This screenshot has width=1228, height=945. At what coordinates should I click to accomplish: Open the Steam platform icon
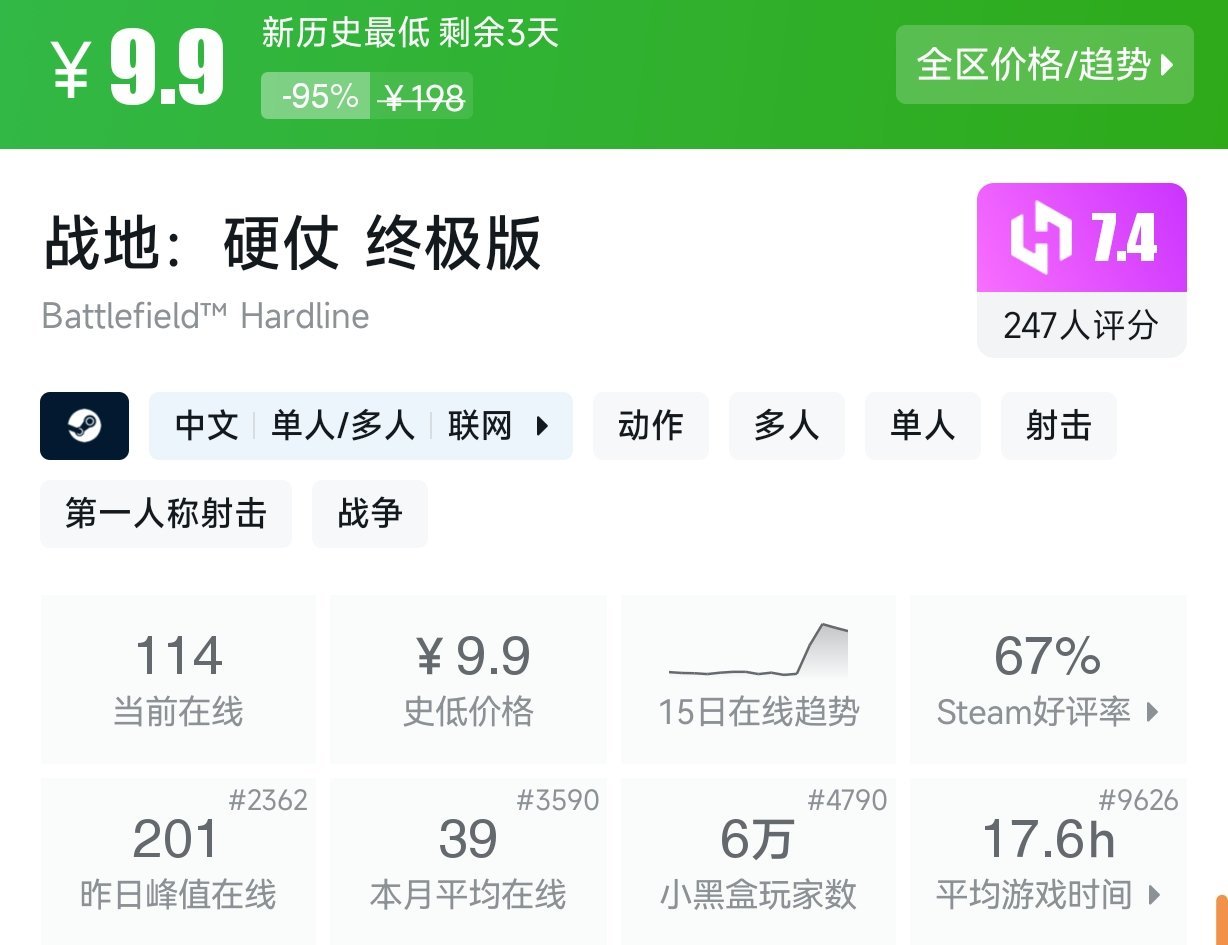pyautogui.click(x=84, y=426)
